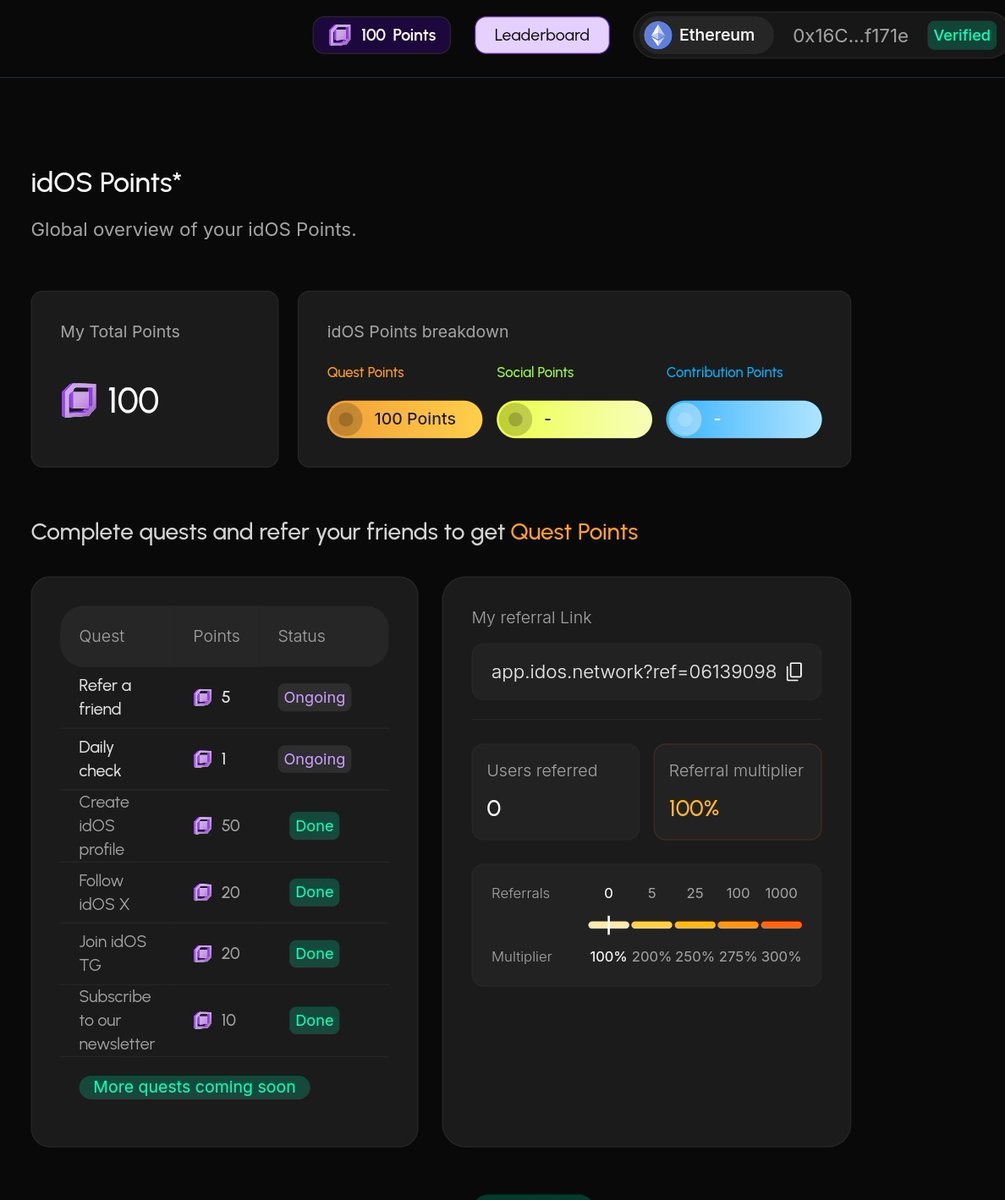
Task: Copy referral link with the copy icon
Action: 794,672
